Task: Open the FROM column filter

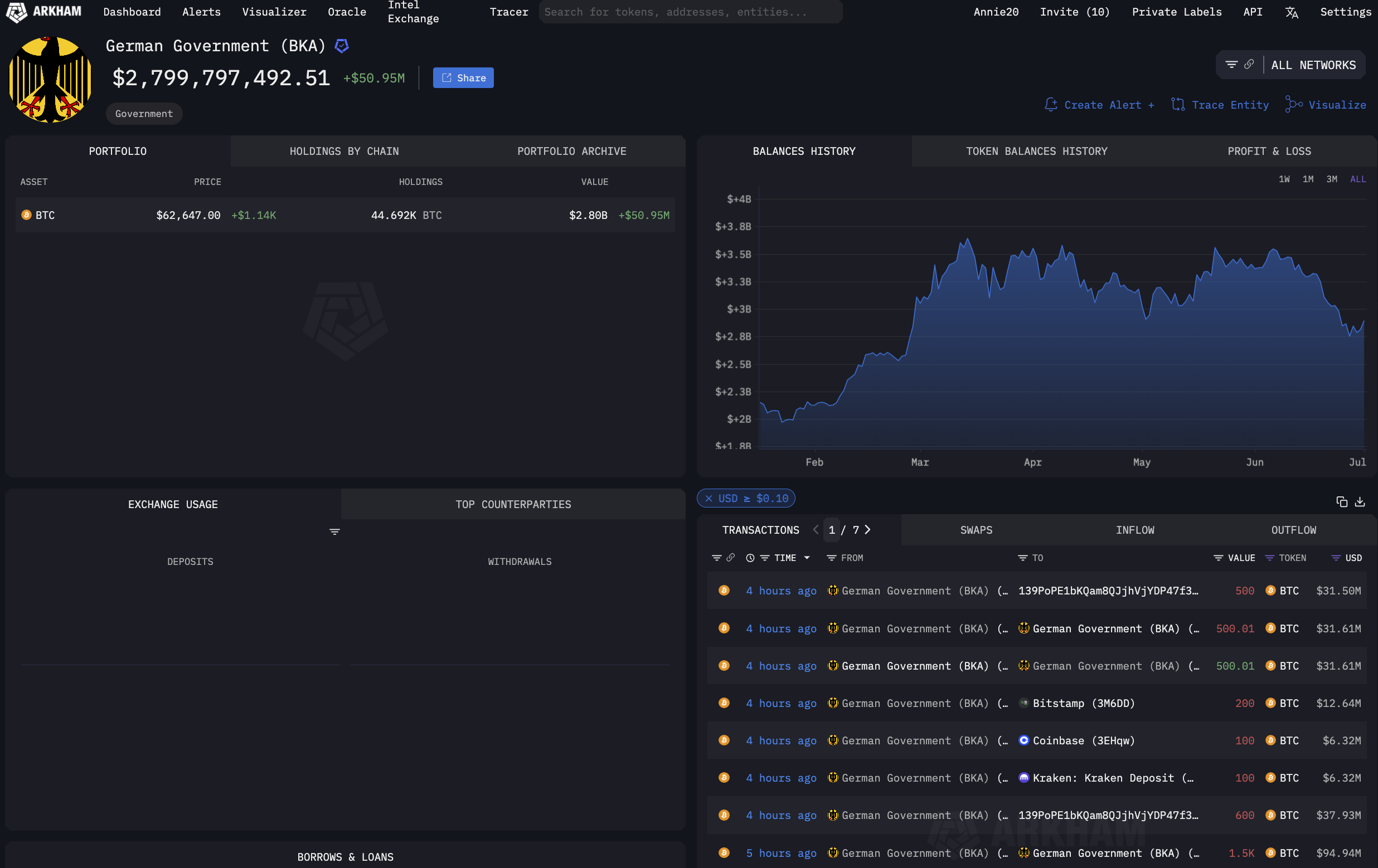Action: 832,558
